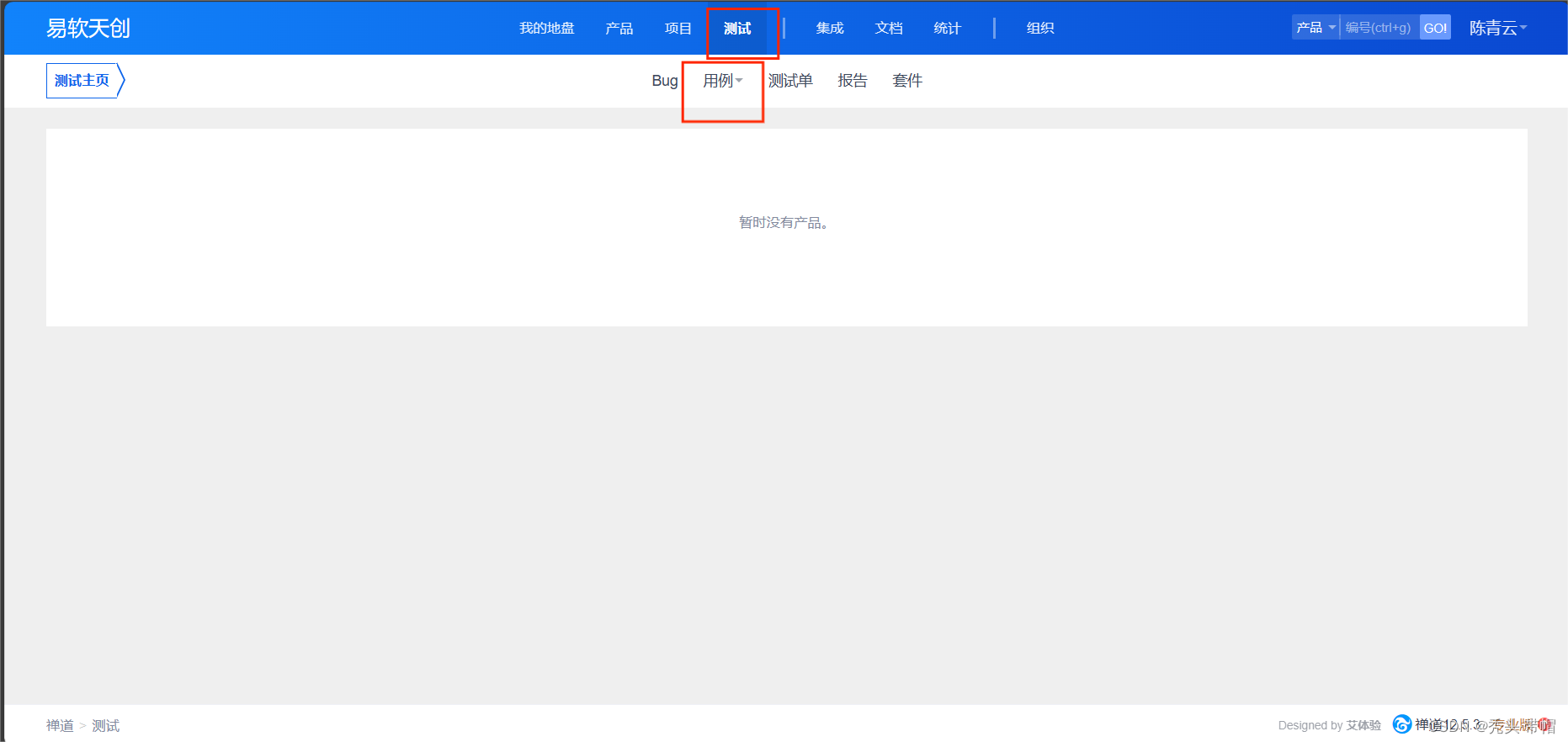1568x742 pixels.
Task: Switch to the Bug sub-tab
Action: click(x=665, y=81)
